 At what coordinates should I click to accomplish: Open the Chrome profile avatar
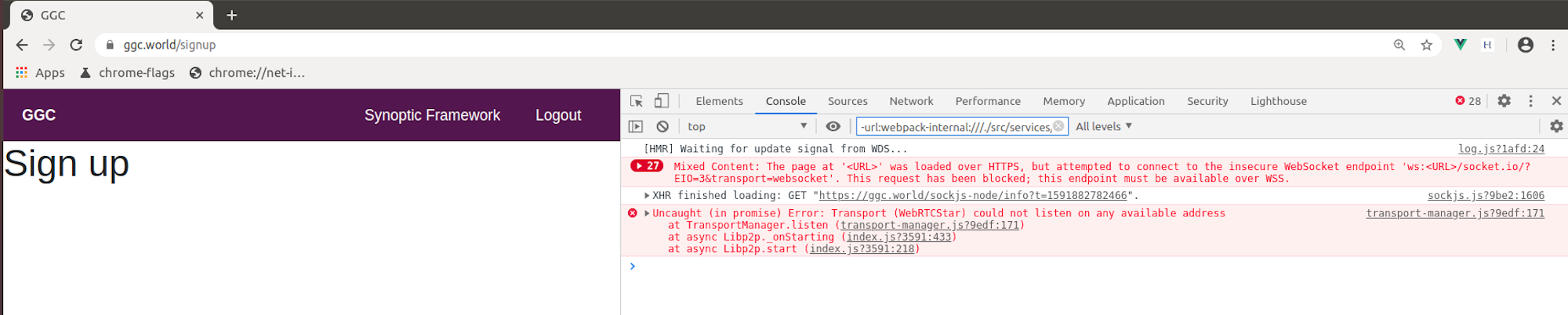(x=1526, y=45)
